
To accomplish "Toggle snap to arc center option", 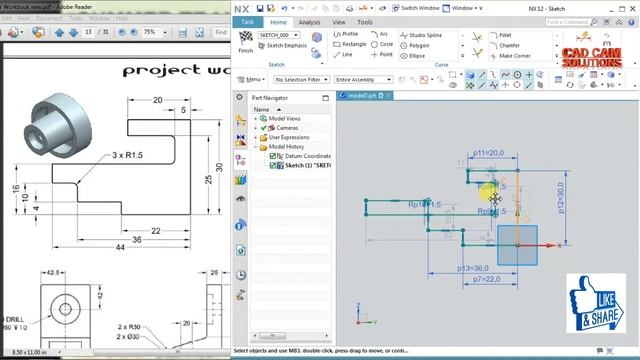I will (x=517, y=75).
